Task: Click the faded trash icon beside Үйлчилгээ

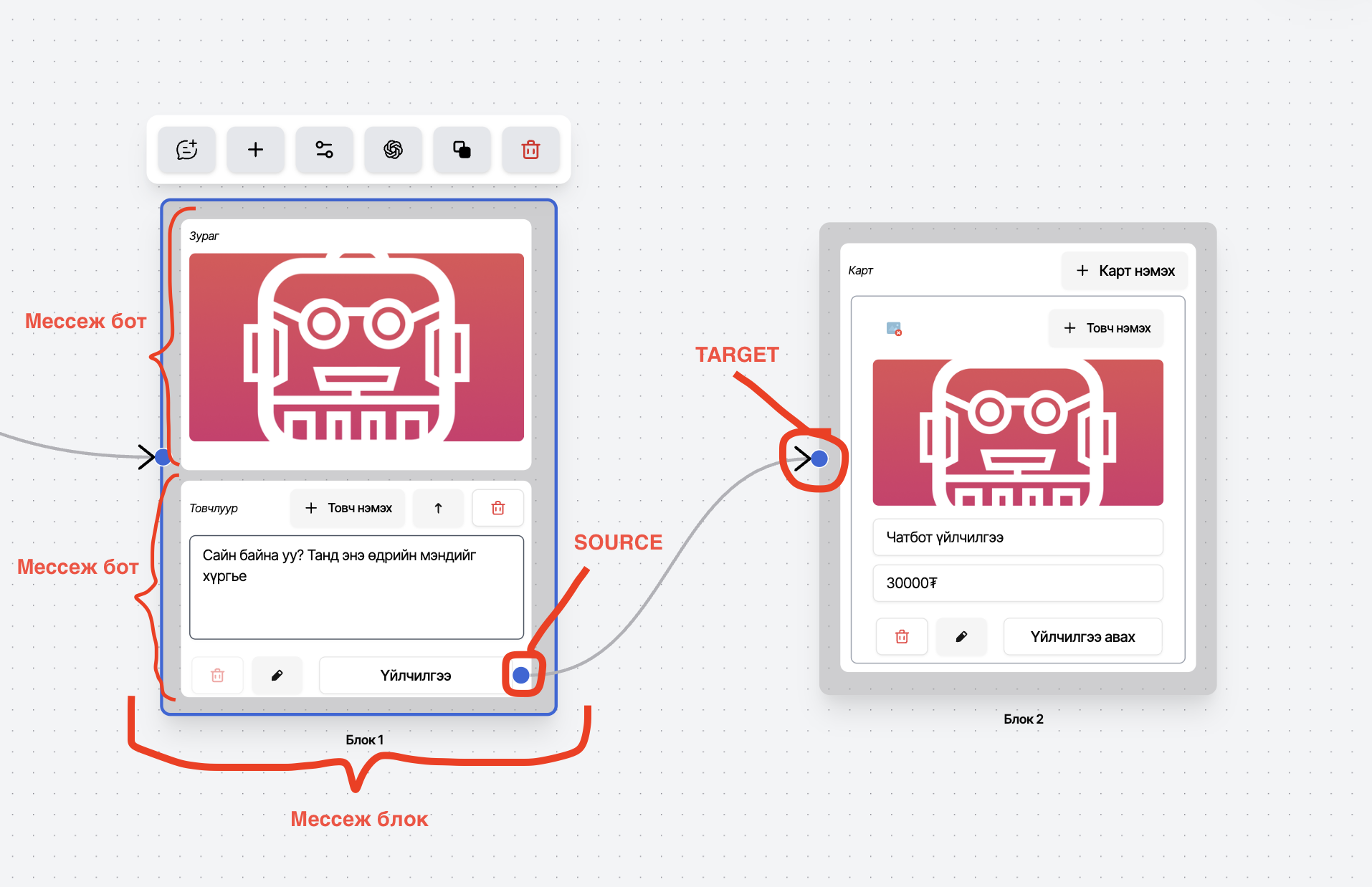Action: coord(218,675)
